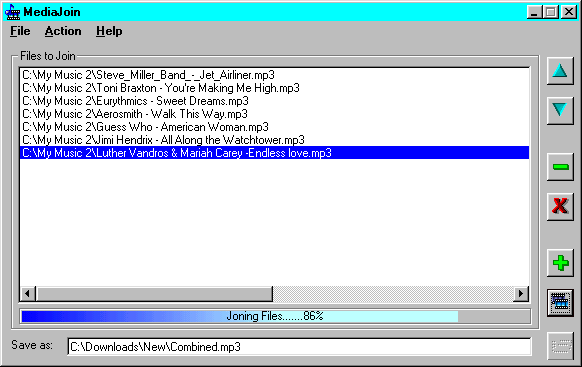The width and height of the screenshot is (582, 367).
Task: Click the horizontal scrollbar right arrow
Action: click(521, 294)
